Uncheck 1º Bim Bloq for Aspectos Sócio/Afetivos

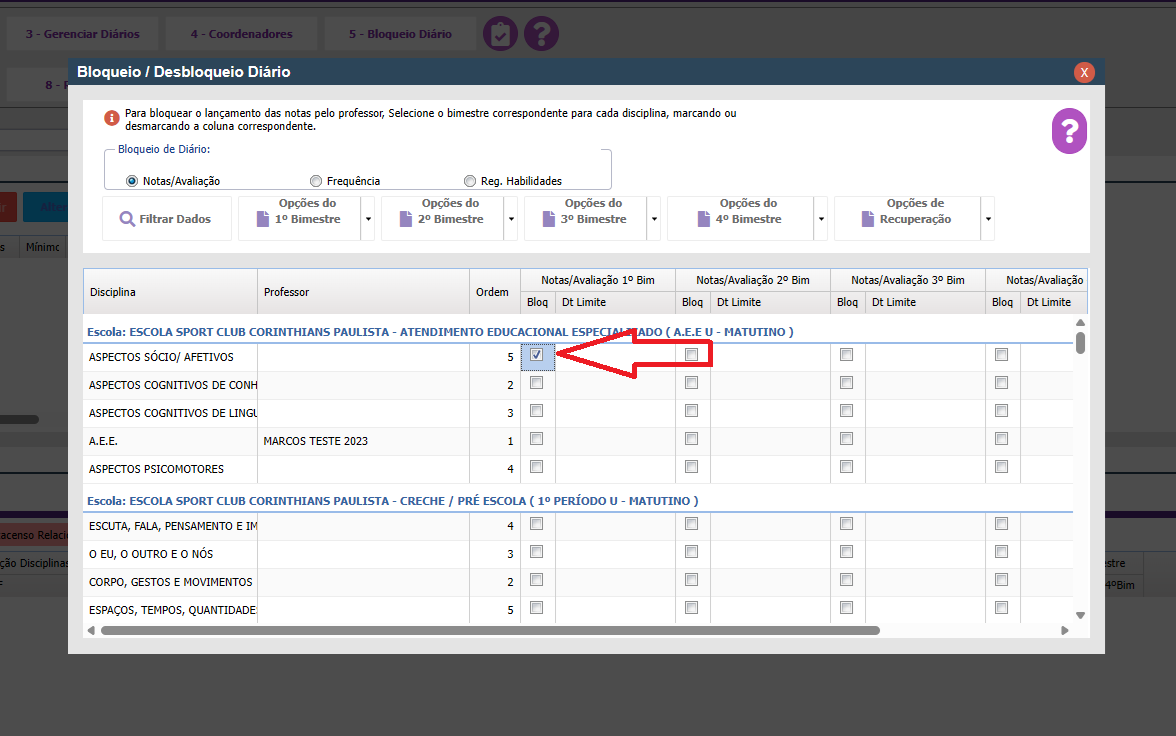537,354
